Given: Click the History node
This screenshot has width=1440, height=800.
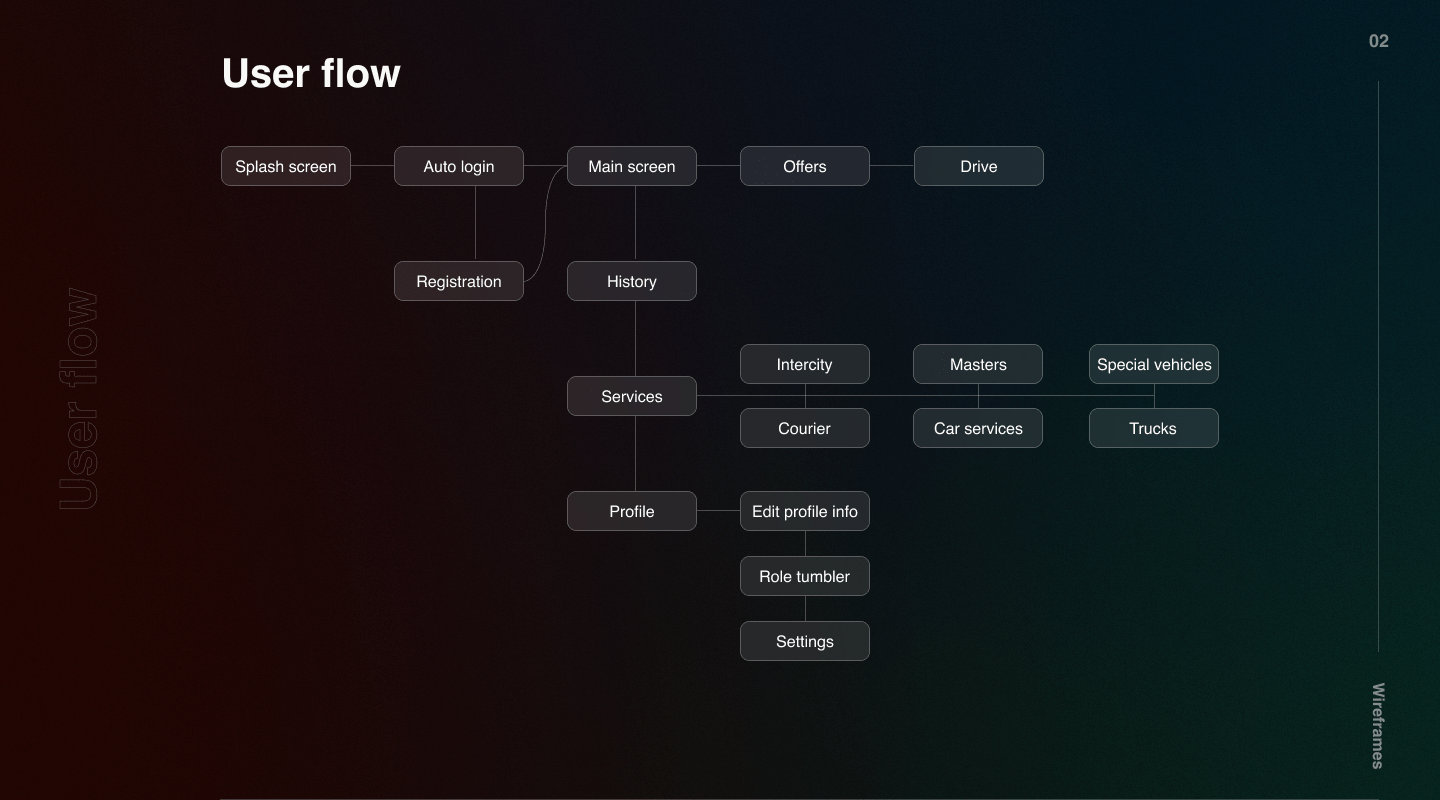Looking at the screenshot, I should tap(632, 281).
